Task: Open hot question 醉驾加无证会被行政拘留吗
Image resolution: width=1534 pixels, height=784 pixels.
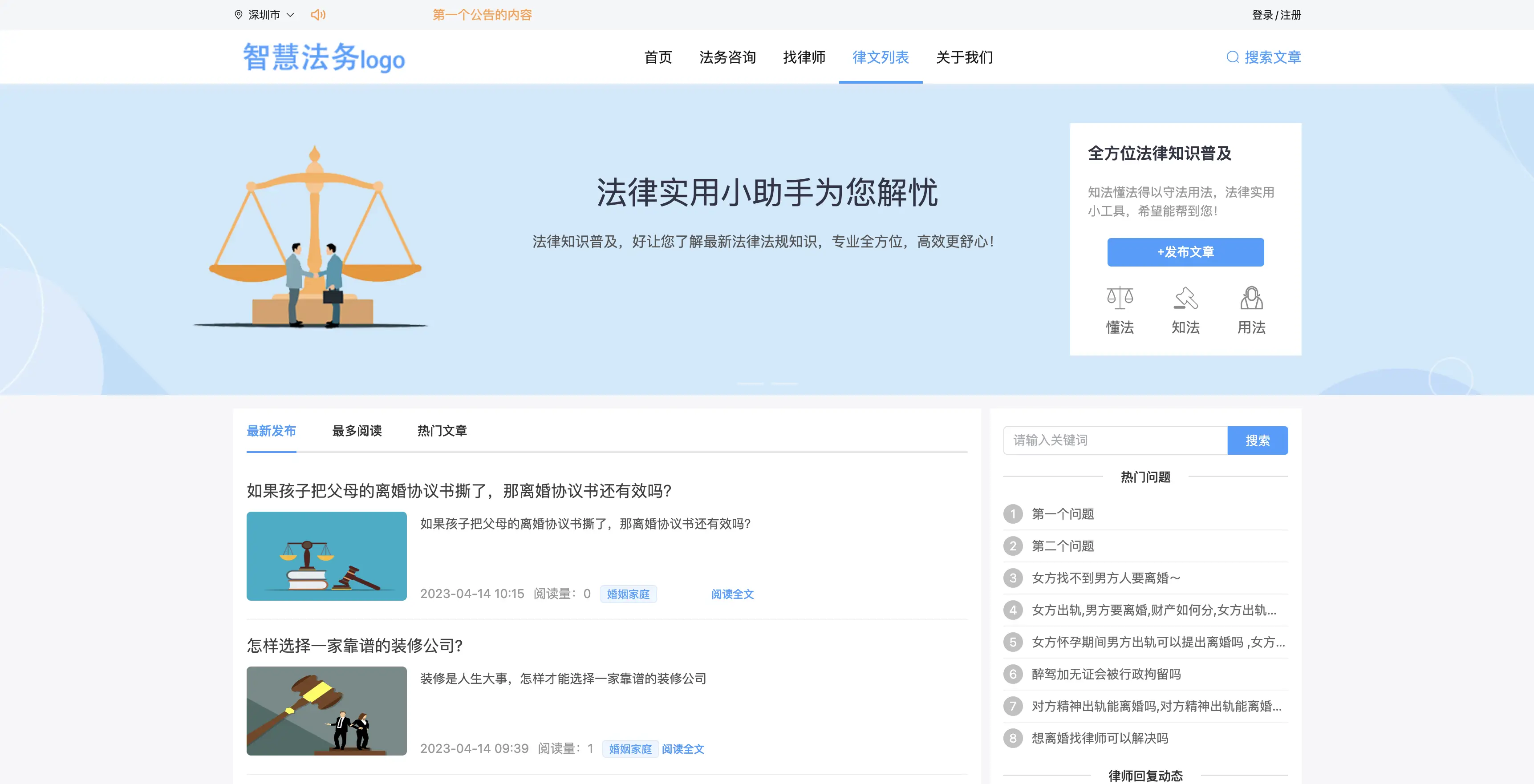Action: 1106,674
